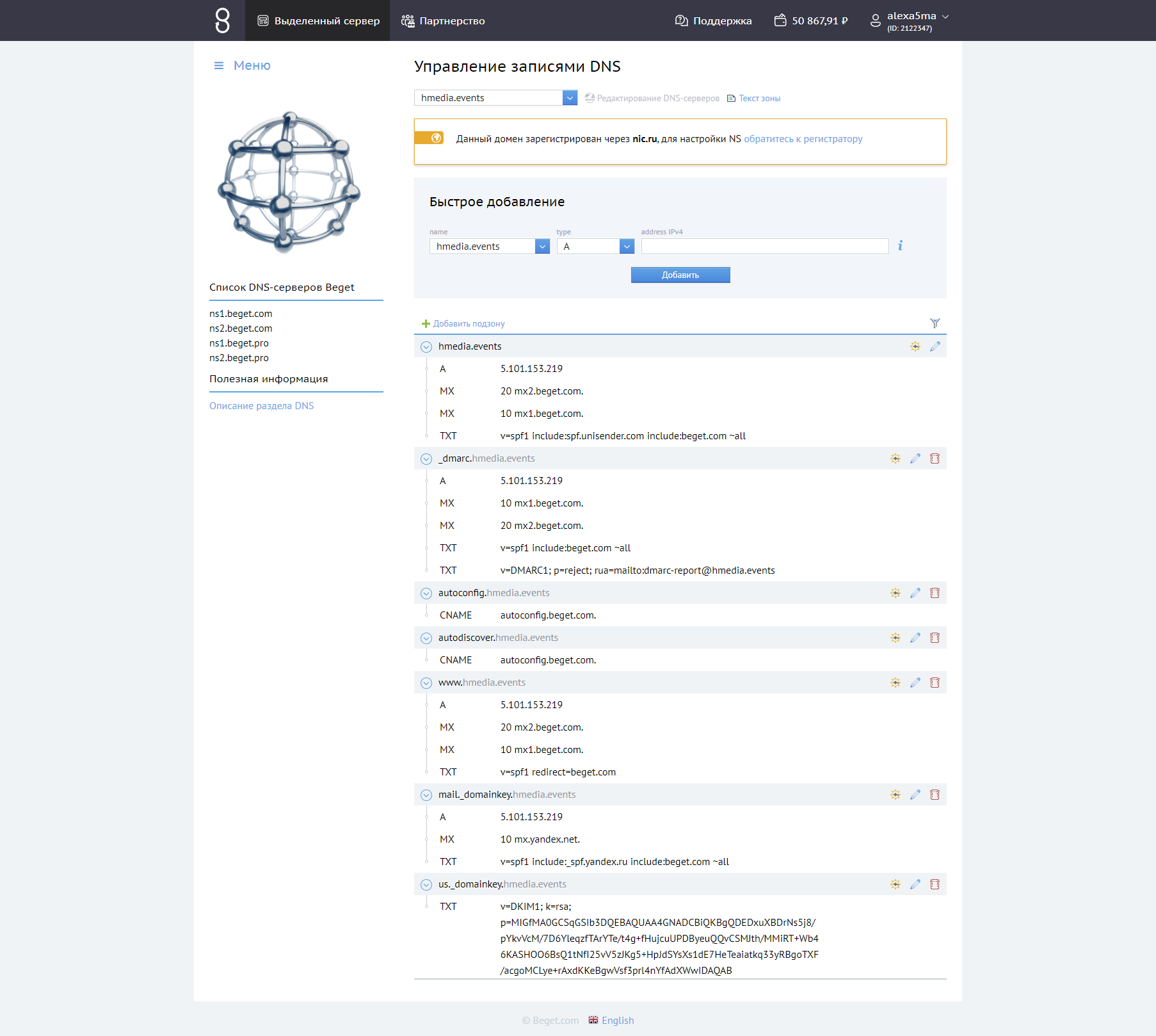This screenshot has width=1156, height=1036.
Task: Open the name dropdown in quick add
Action: [x=542, y=247]
